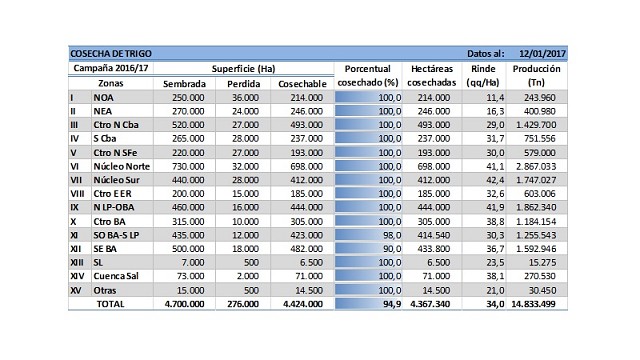This screenshot has height=360, width=640.
Task: Select total sembrada value 4.700.000
Action: click(184, 304)
